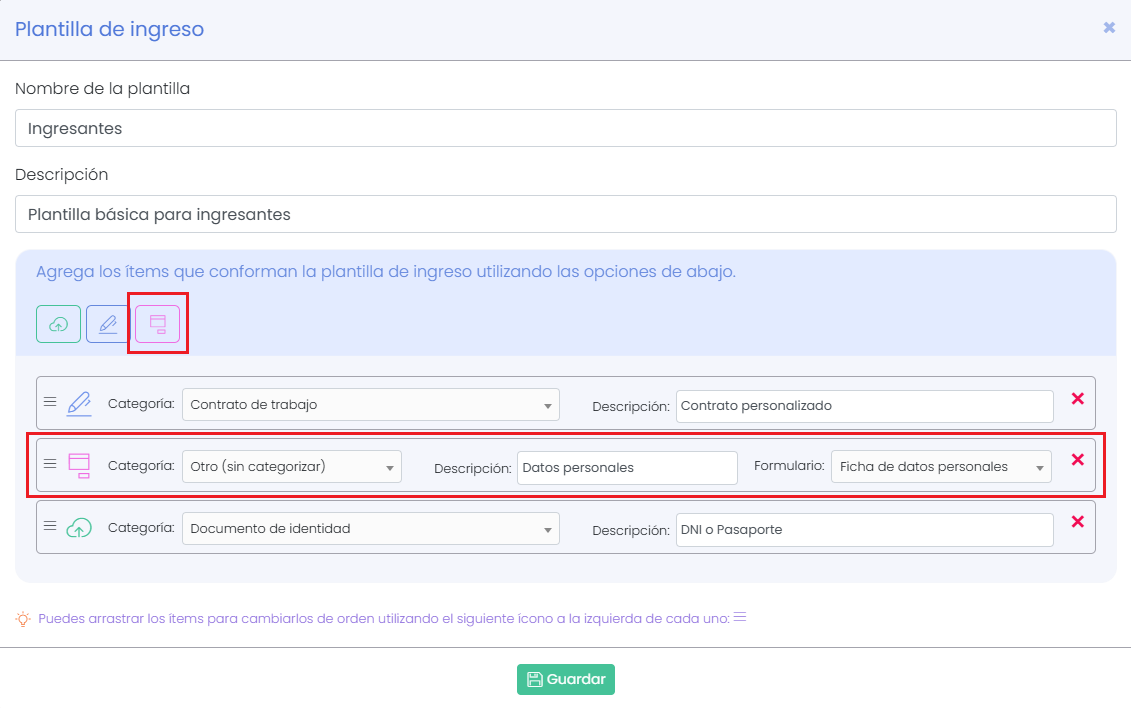Click the Guardar button to save the template
This screenshot has width=1131, height=708.
pos(565,678)
